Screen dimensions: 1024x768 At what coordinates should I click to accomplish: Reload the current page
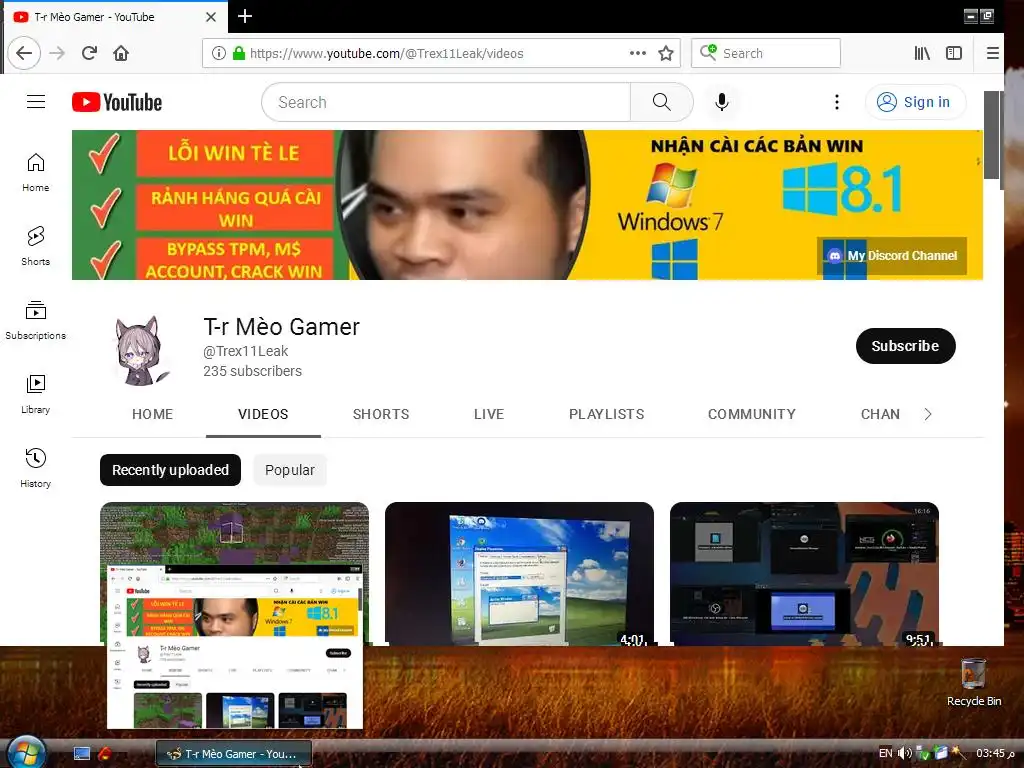tap(89, 53)
